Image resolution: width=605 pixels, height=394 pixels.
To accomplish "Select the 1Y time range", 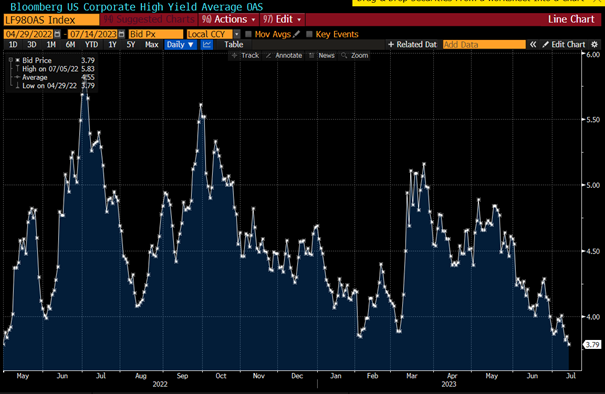I will 112,45.
